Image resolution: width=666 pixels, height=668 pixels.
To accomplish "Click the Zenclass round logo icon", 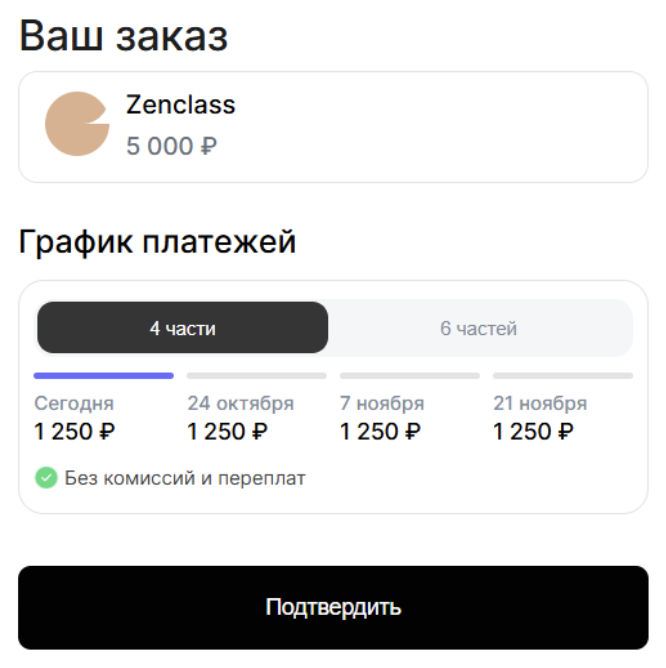I will tap(76, 124).
